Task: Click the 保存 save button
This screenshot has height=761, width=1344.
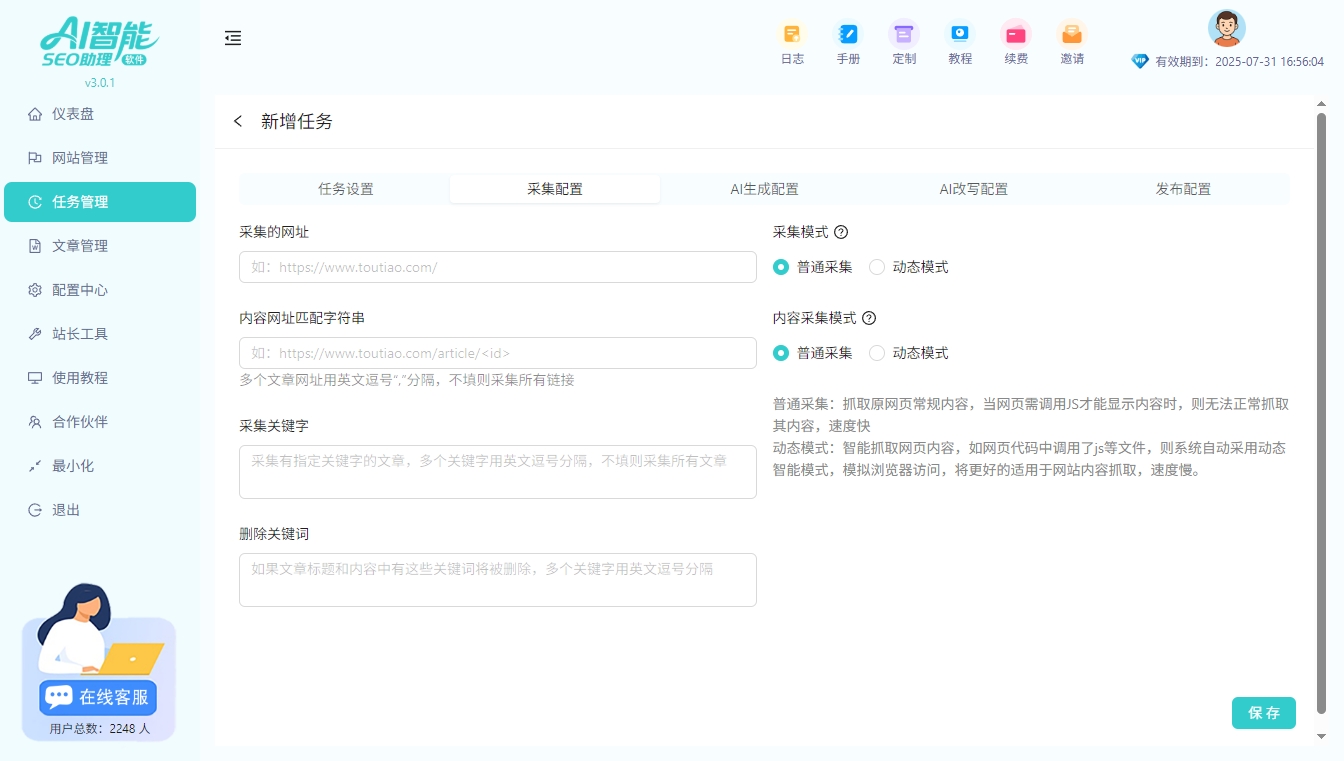Action: (1263, 713)
